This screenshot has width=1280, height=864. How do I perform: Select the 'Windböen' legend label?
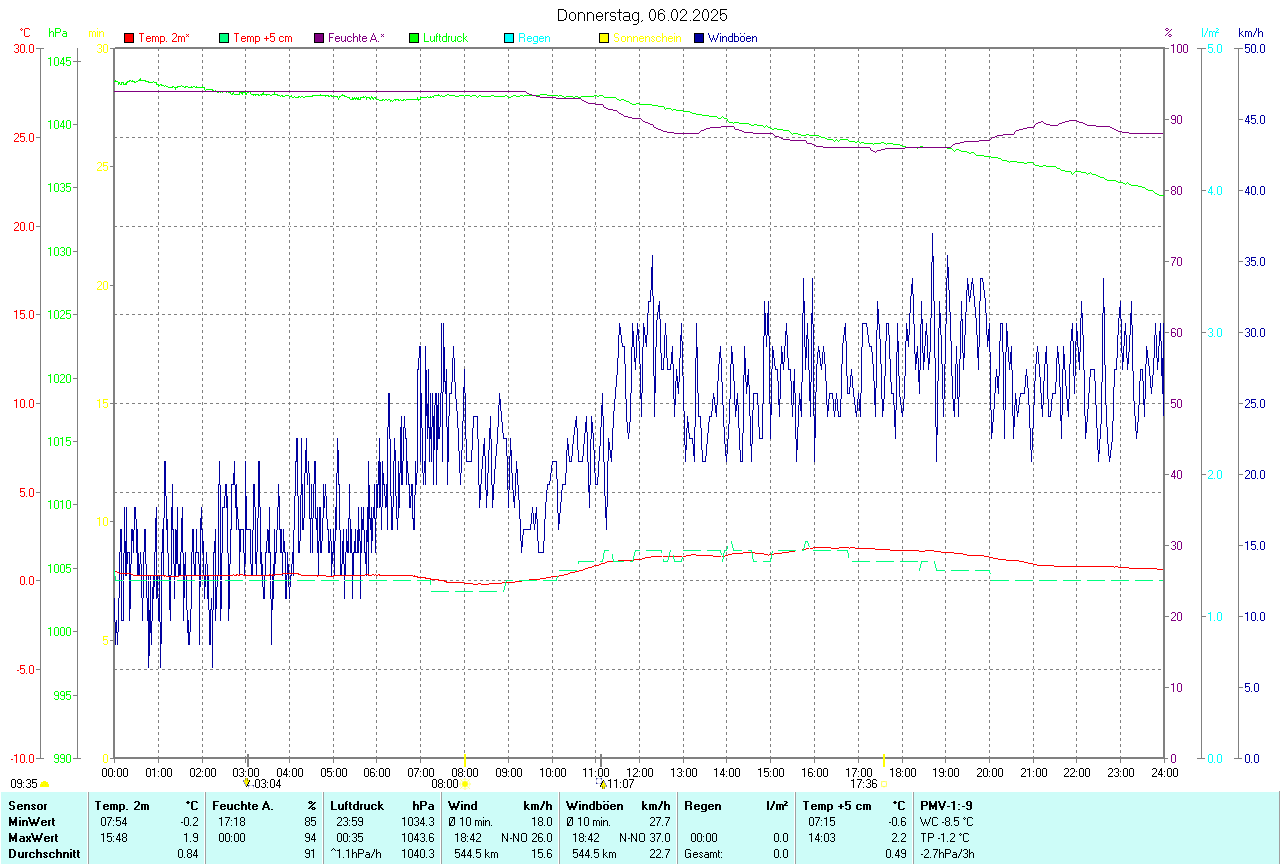pos(732,38)
